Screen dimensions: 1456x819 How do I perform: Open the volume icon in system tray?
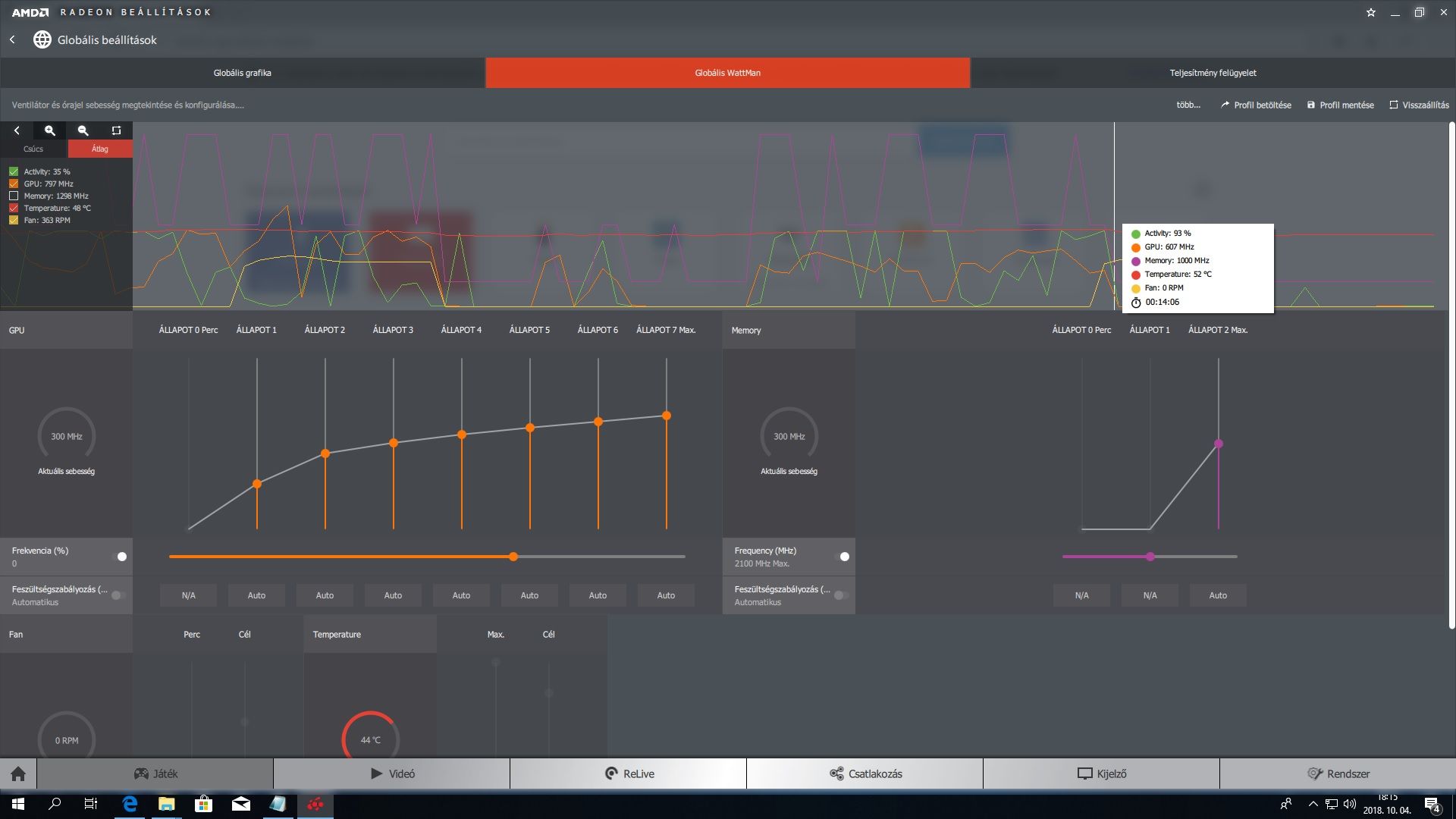1350,804
